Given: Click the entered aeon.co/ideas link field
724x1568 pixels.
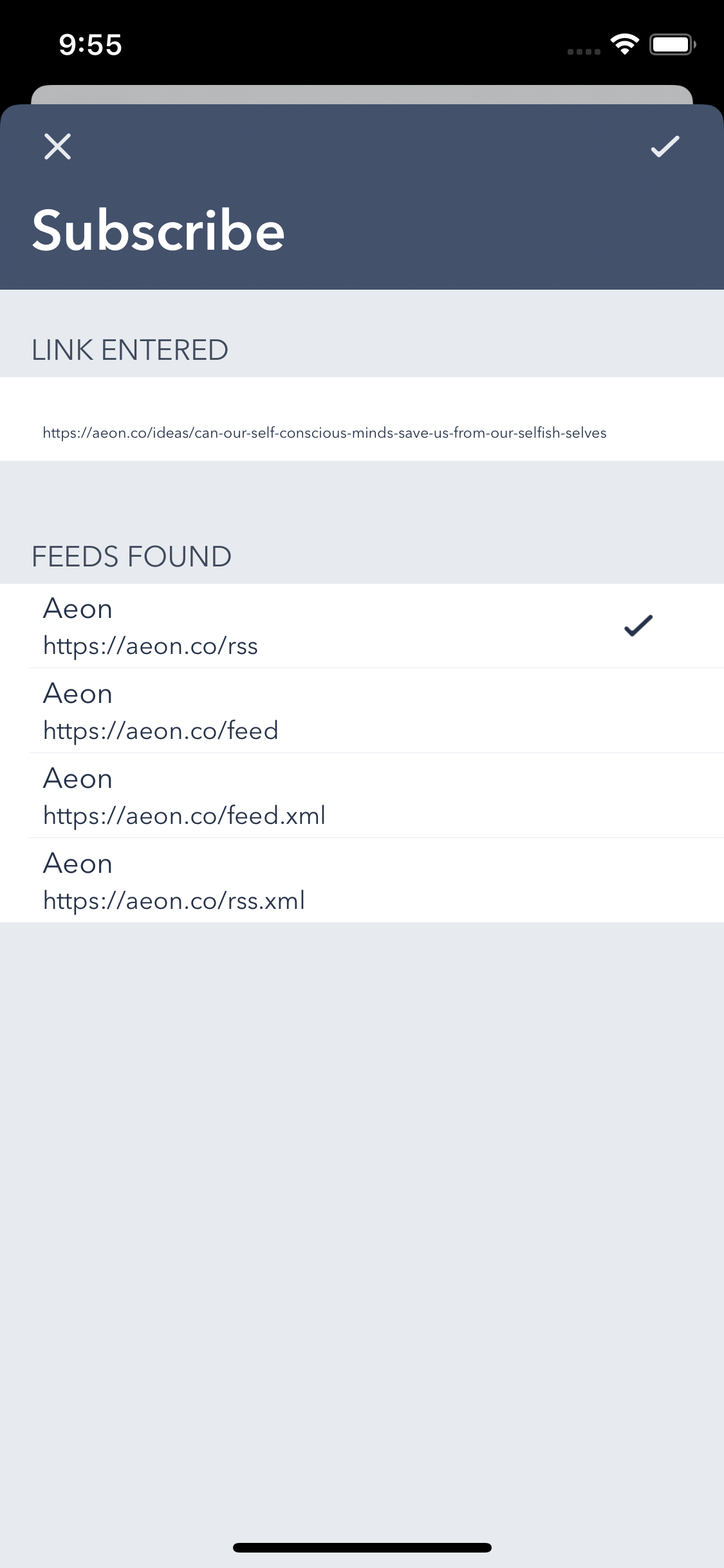Looking at the screenshot, I should tap(324, 433).
